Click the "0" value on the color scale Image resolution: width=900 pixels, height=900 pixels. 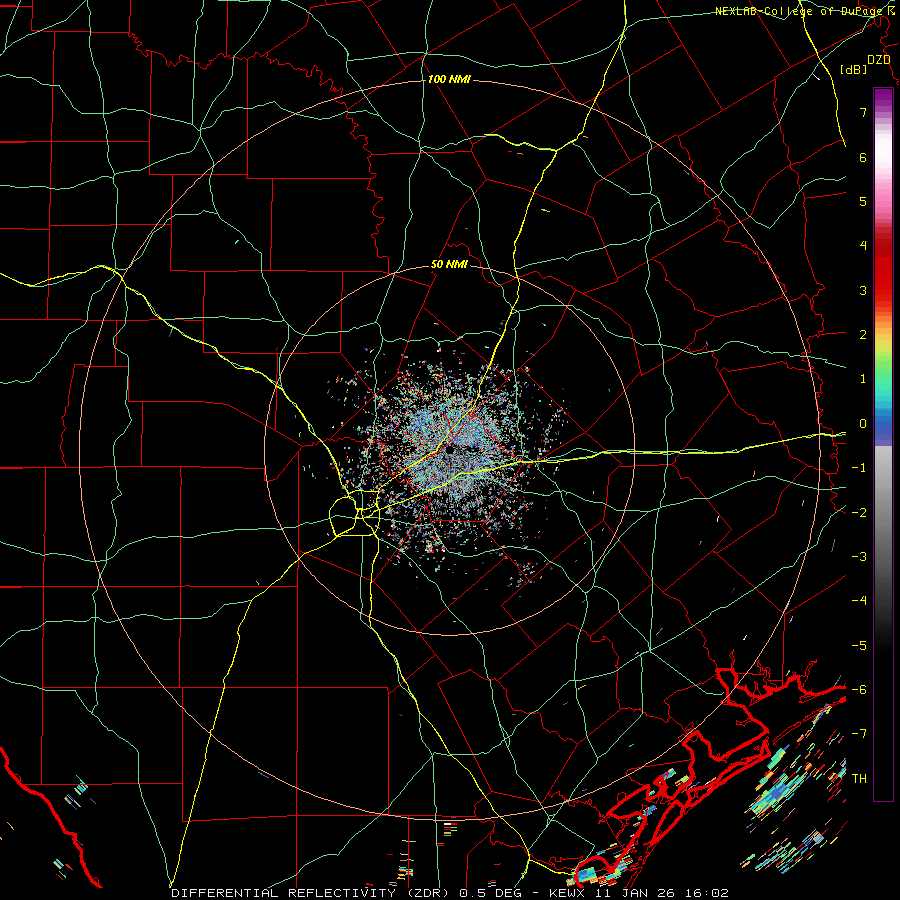click(x=863, y=424)
